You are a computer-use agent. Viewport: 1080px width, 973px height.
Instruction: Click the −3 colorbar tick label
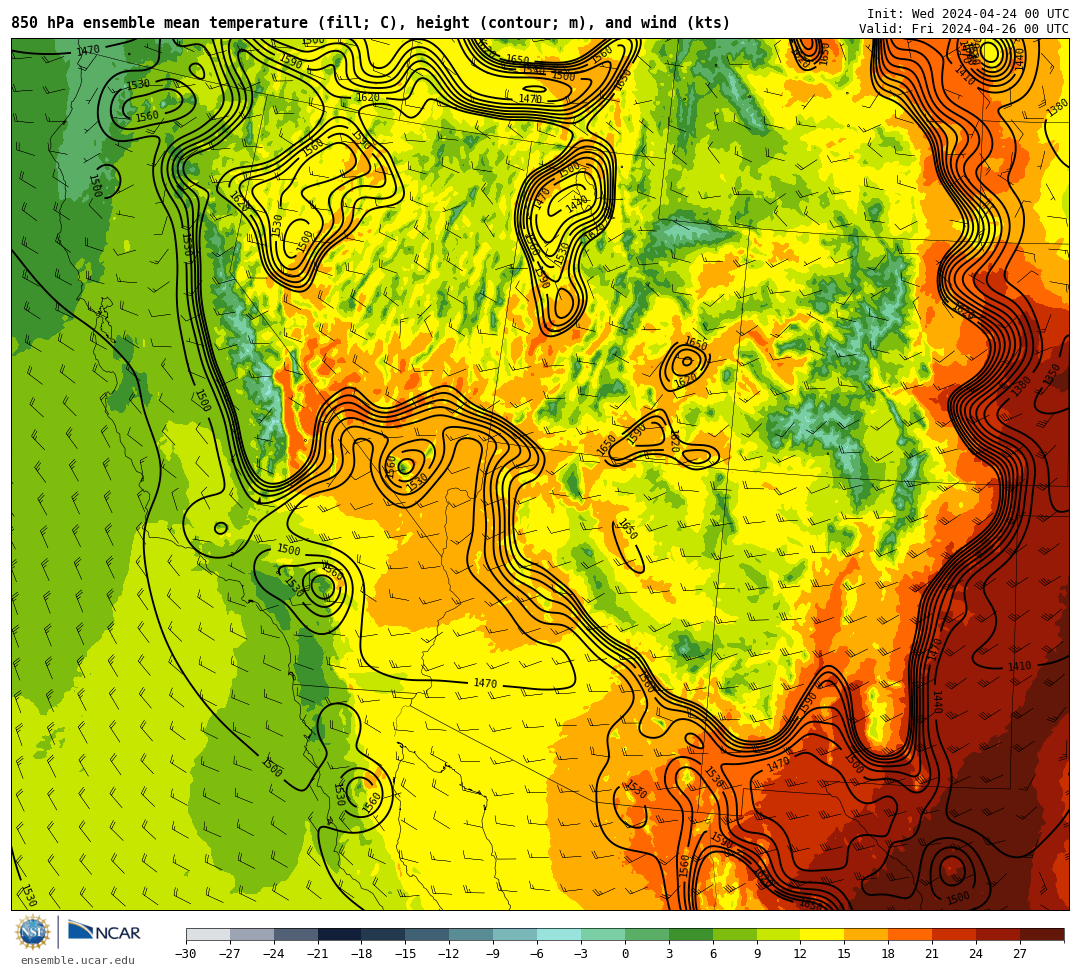point(581,954)
